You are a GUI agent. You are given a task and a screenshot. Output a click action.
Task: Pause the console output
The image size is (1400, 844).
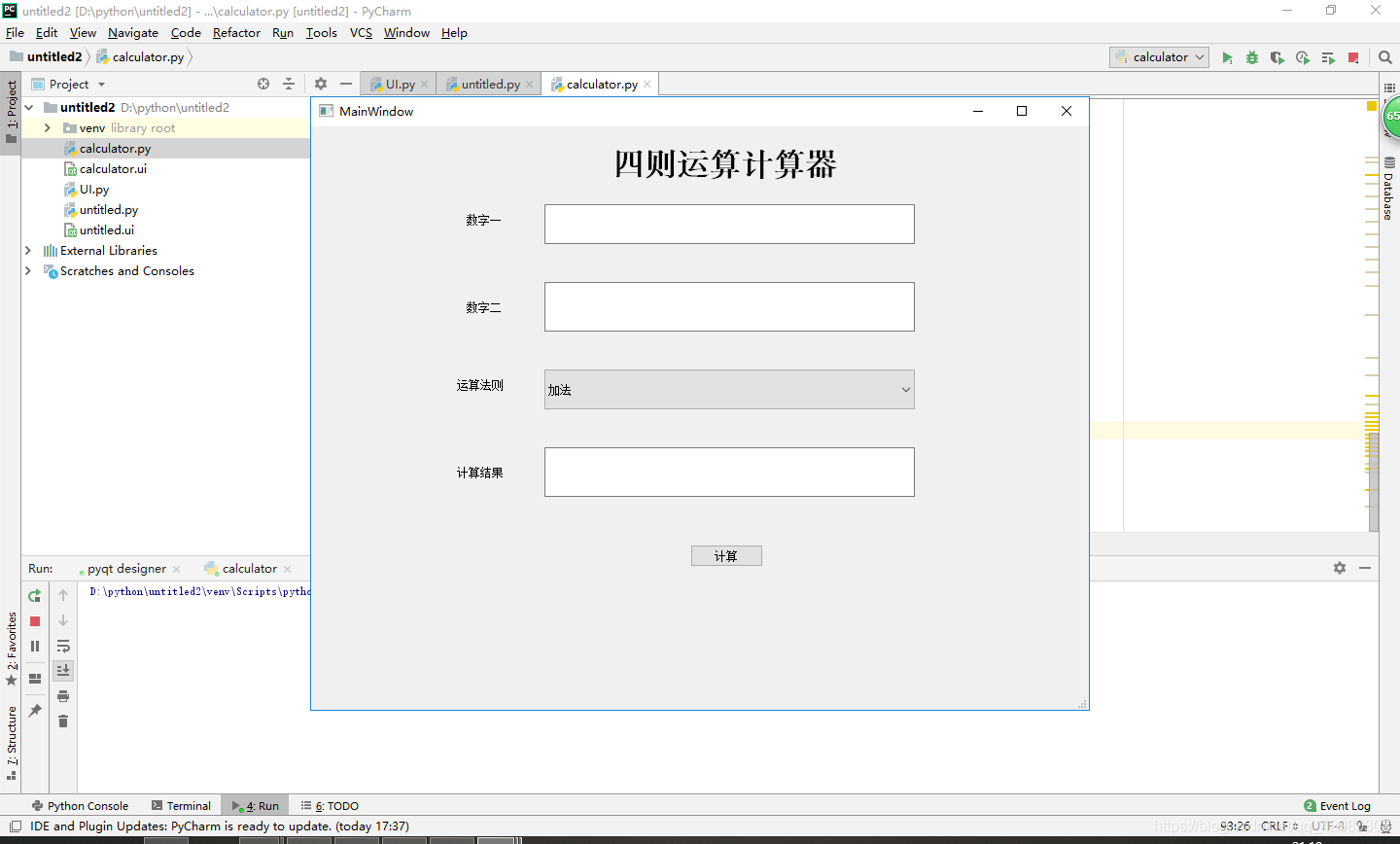click(x=34, y=645)
